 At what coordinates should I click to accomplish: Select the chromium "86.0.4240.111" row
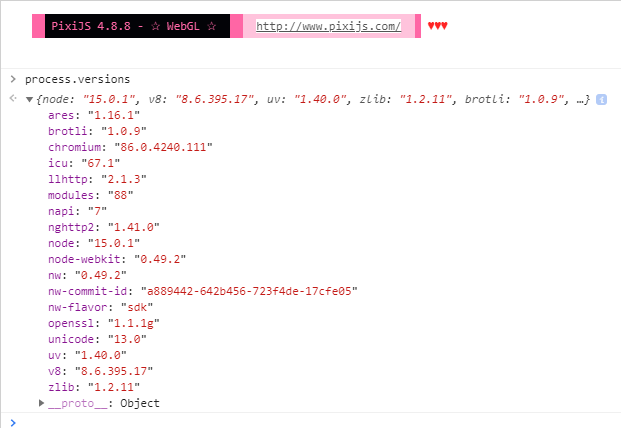tap(130, 147)
